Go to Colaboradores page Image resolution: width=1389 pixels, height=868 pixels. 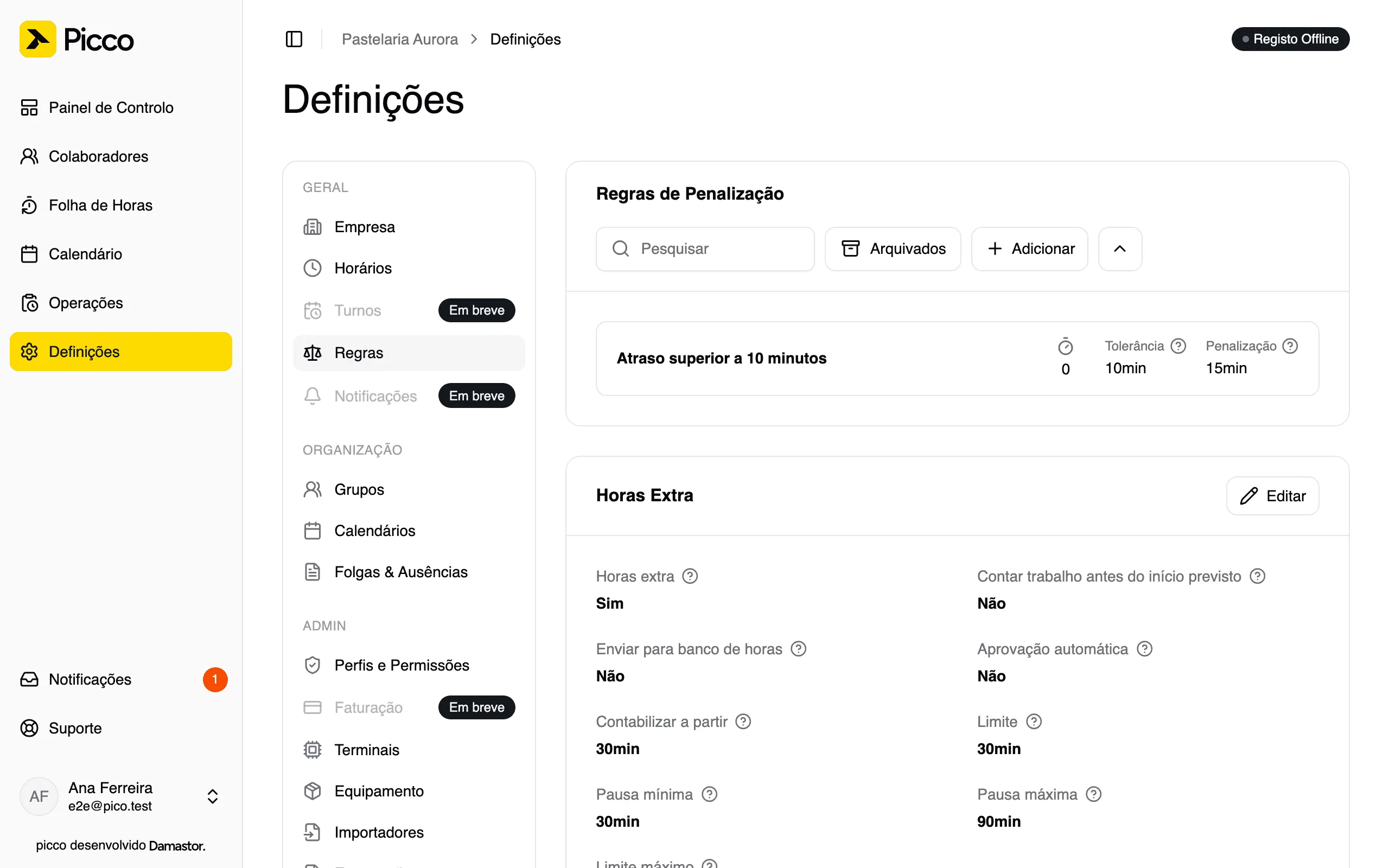(x=121, y=156)
